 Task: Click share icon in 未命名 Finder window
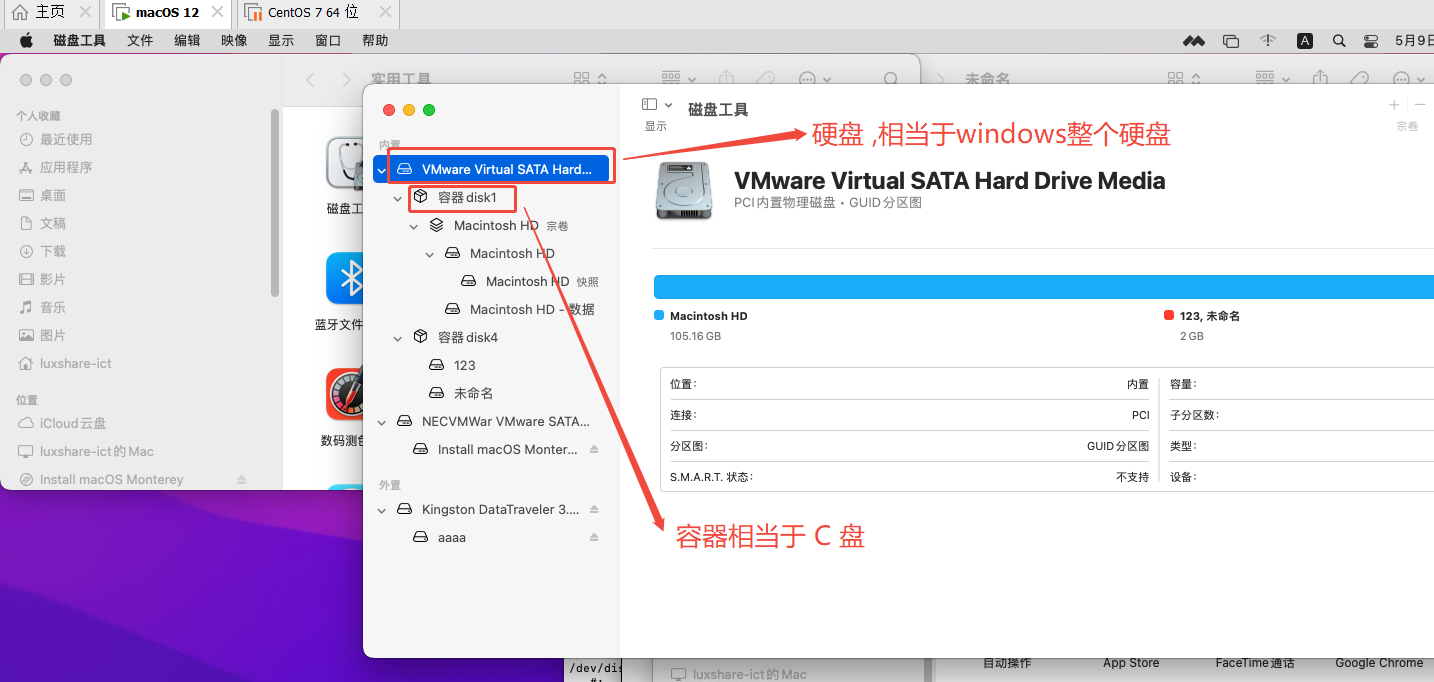coord(1321,79)
